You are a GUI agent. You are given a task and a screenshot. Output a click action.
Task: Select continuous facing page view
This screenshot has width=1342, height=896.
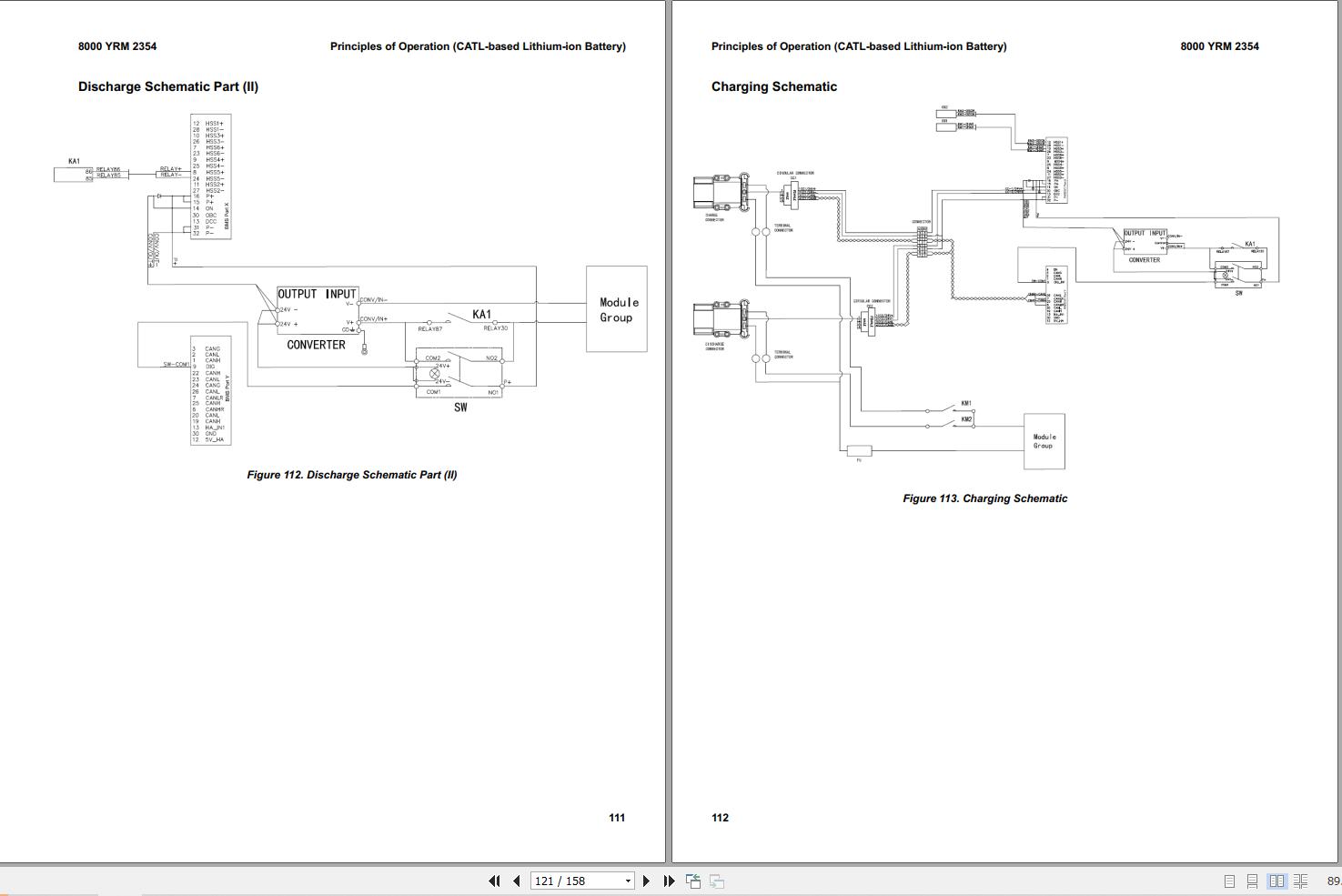(x=1300, y=881)
